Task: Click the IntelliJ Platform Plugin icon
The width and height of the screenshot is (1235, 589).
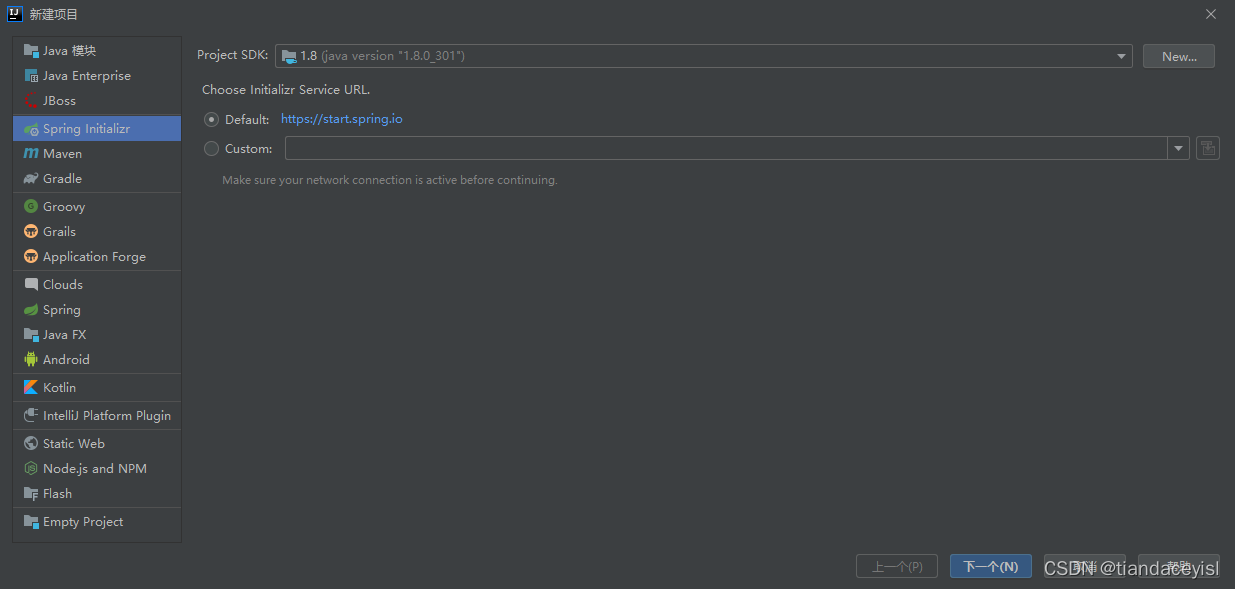Action: coord(31,416)
